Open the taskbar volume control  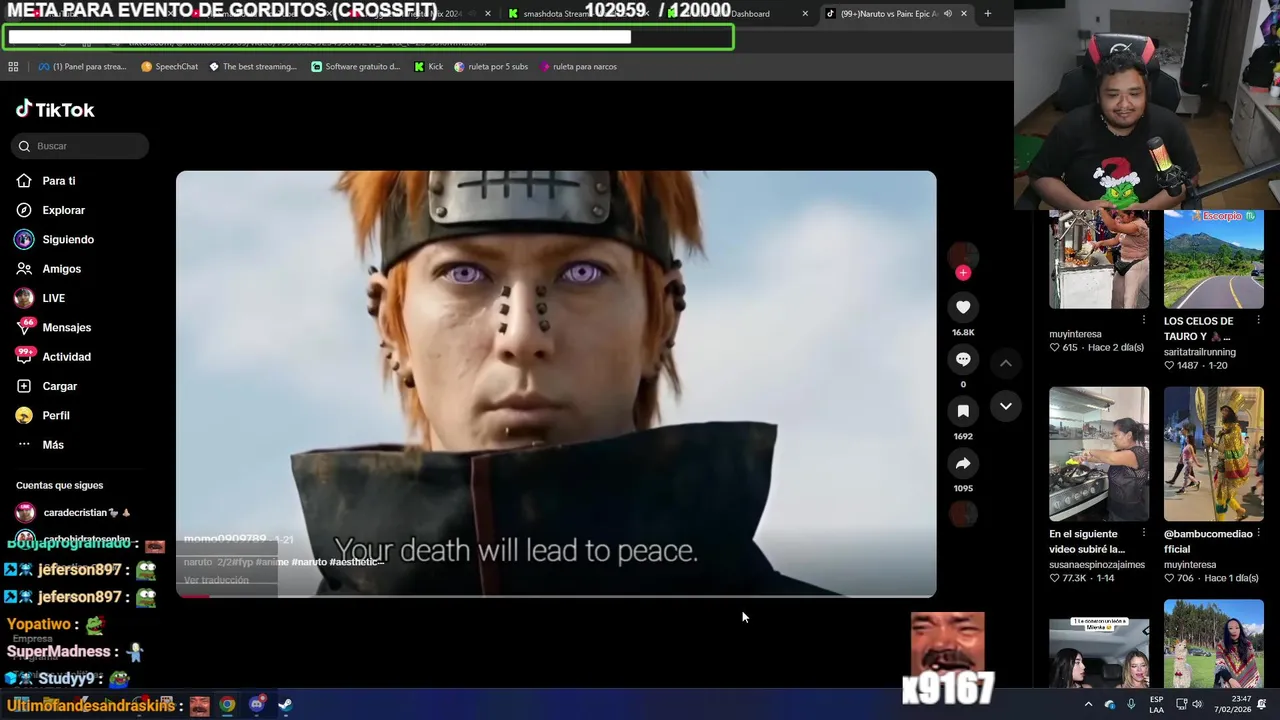point(1197,705)
